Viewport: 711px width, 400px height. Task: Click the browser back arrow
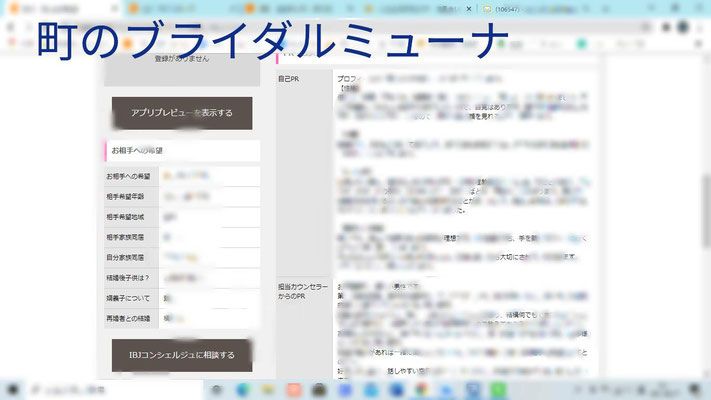point(11,27)
